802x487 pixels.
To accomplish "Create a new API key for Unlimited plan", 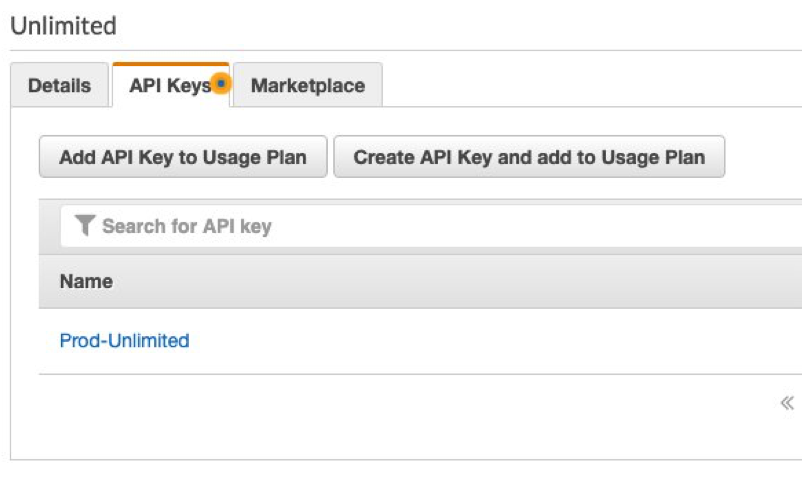I will tap(528, 157).
